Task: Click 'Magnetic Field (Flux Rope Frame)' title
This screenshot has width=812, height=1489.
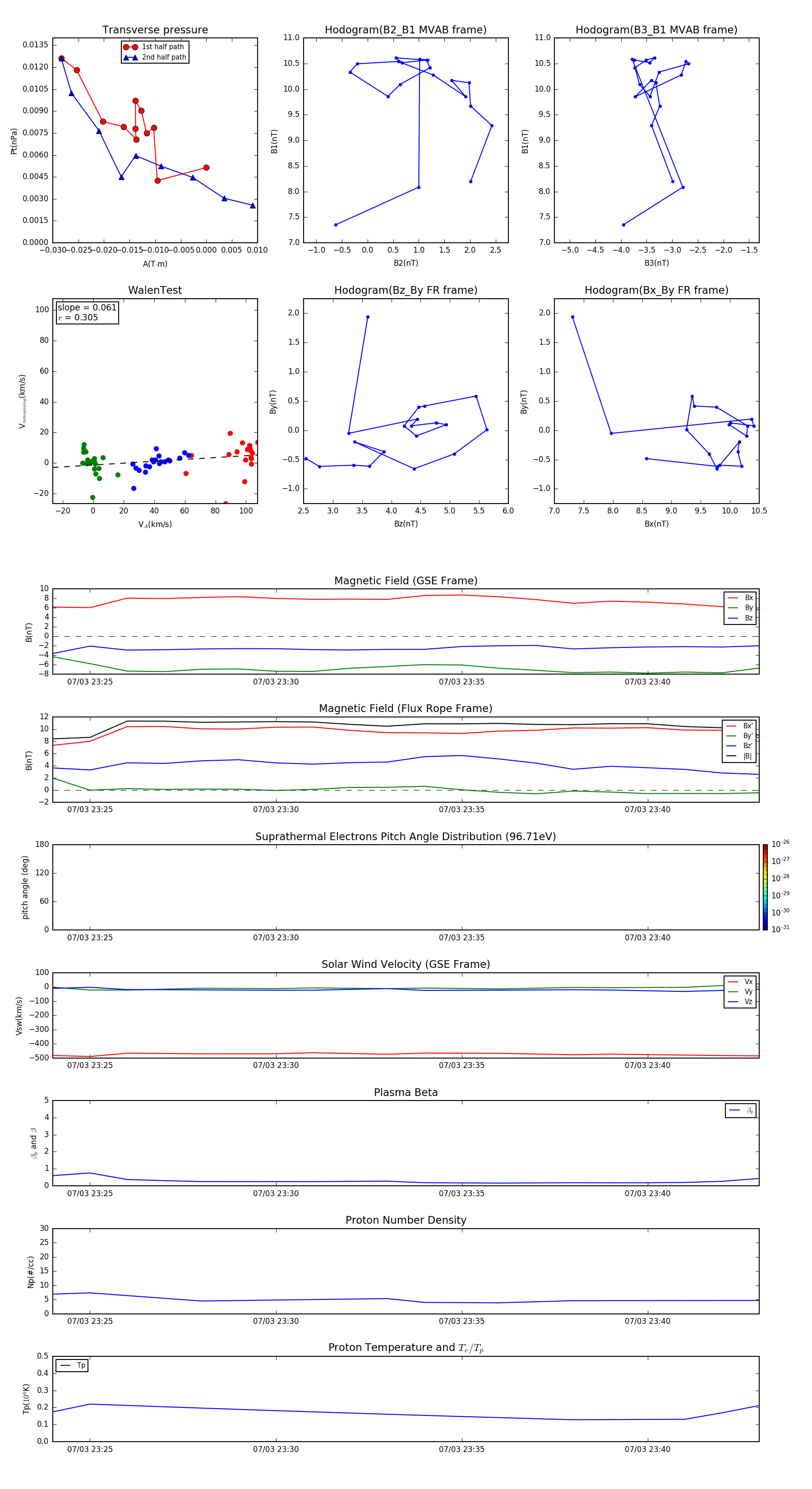Action: tap(406, 709)
